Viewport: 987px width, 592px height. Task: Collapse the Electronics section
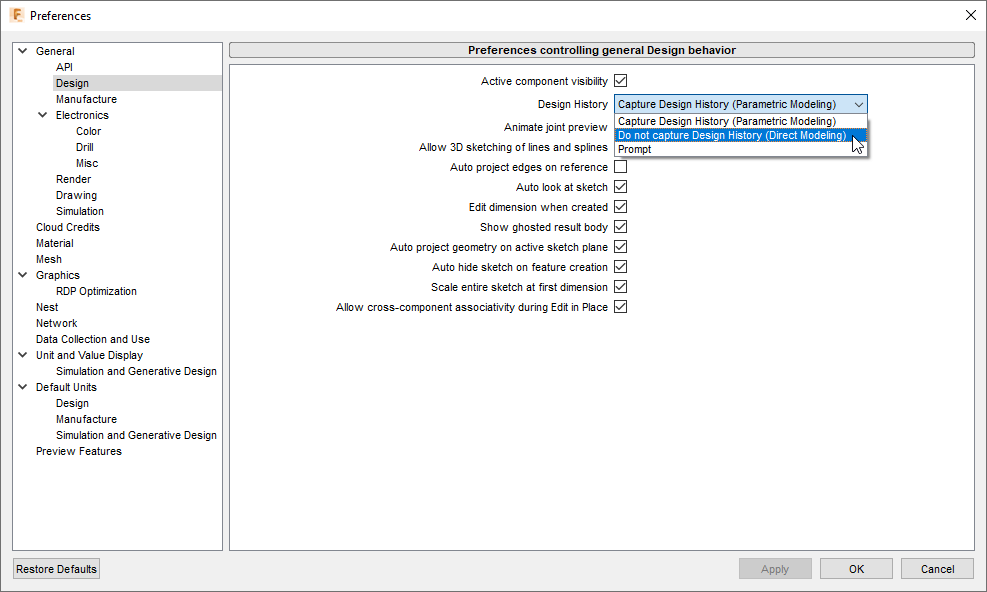point(42,115)
